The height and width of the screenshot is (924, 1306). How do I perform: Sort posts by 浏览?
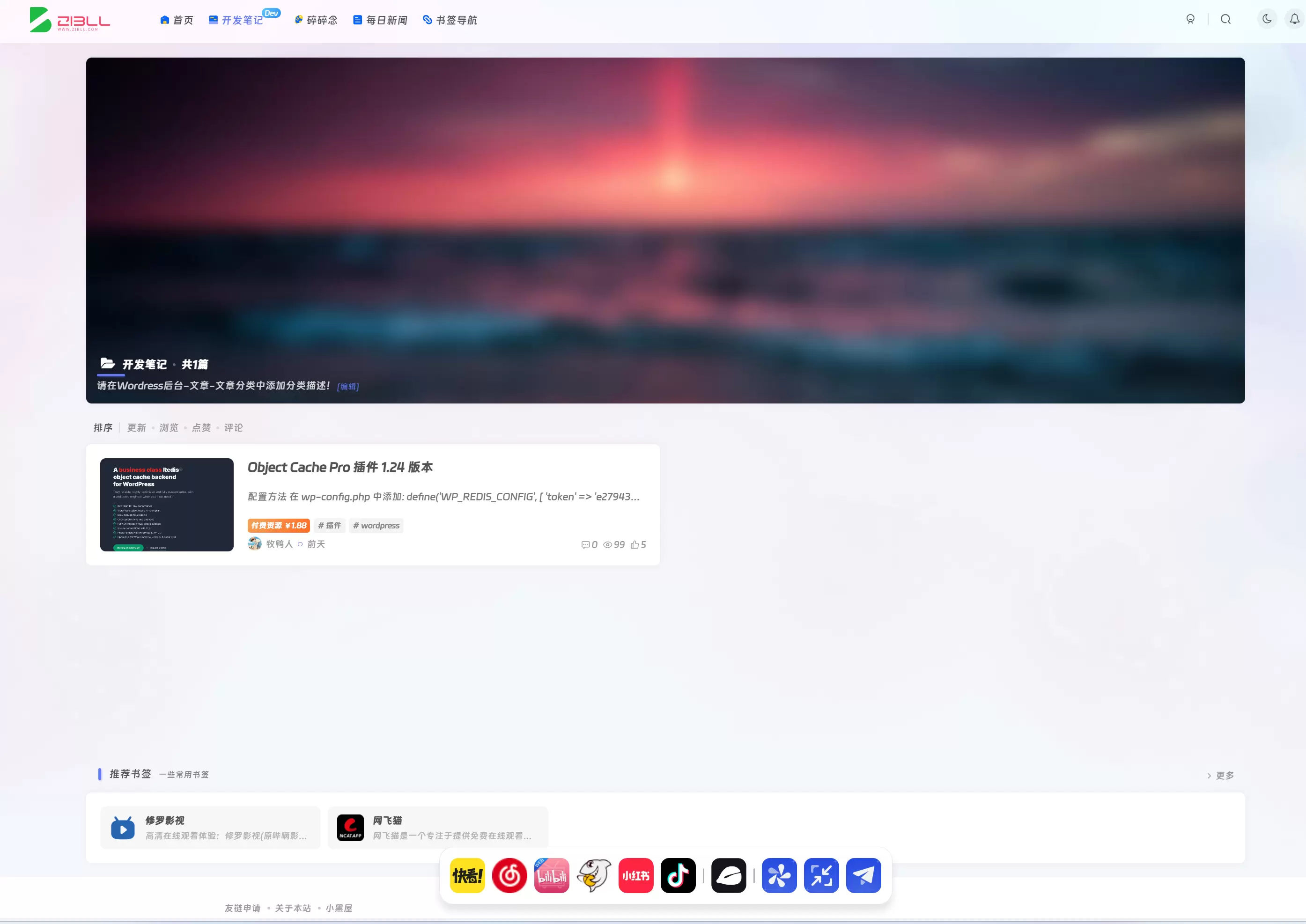tap(169, 427)
